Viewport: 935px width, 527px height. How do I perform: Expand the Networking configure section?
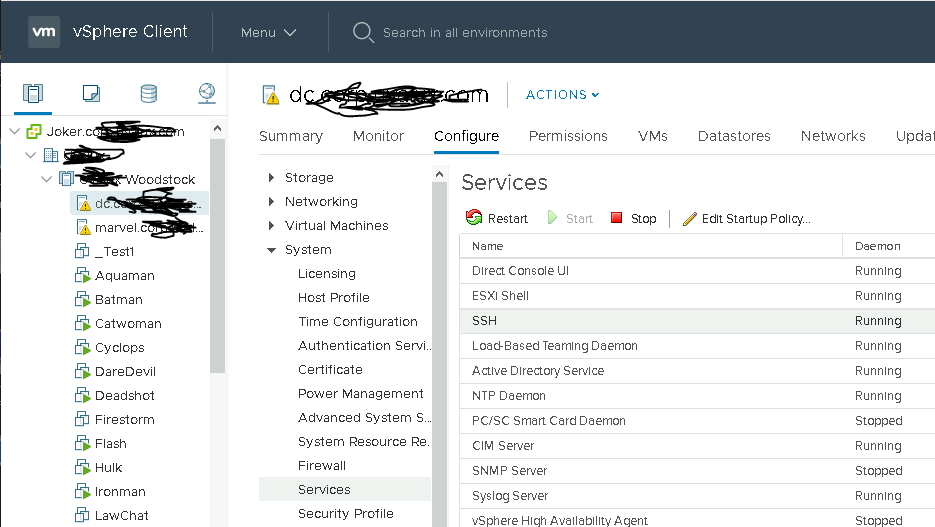coord(271,202)
